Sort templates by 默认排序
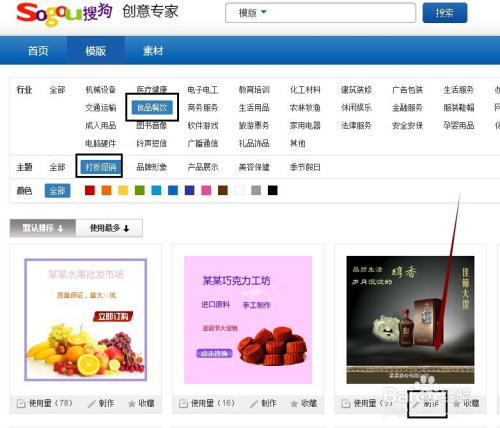 pyautogui.click(x=43, y=228)
